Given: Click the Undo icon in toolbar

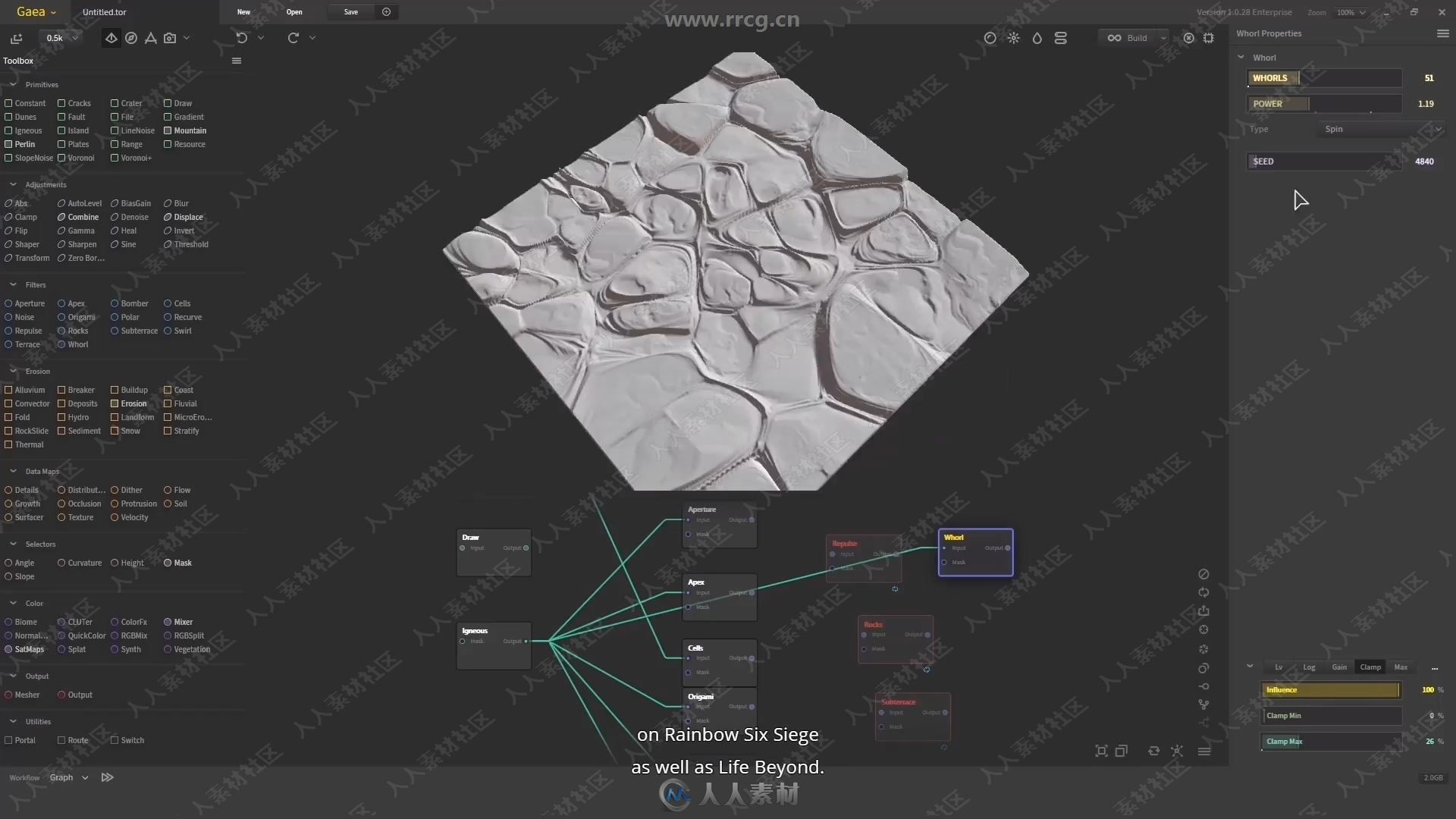Looking at the screenshot, I should point(242,38).
